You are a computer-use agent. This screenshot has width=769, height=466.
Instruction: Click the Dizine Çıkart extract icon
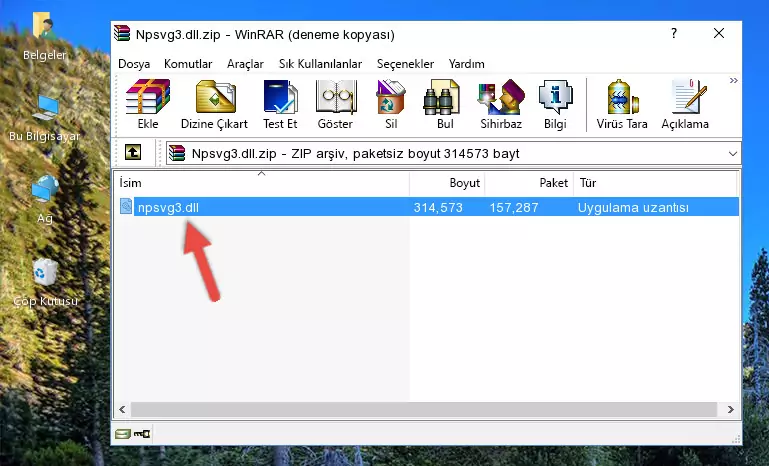pos(215,104)
